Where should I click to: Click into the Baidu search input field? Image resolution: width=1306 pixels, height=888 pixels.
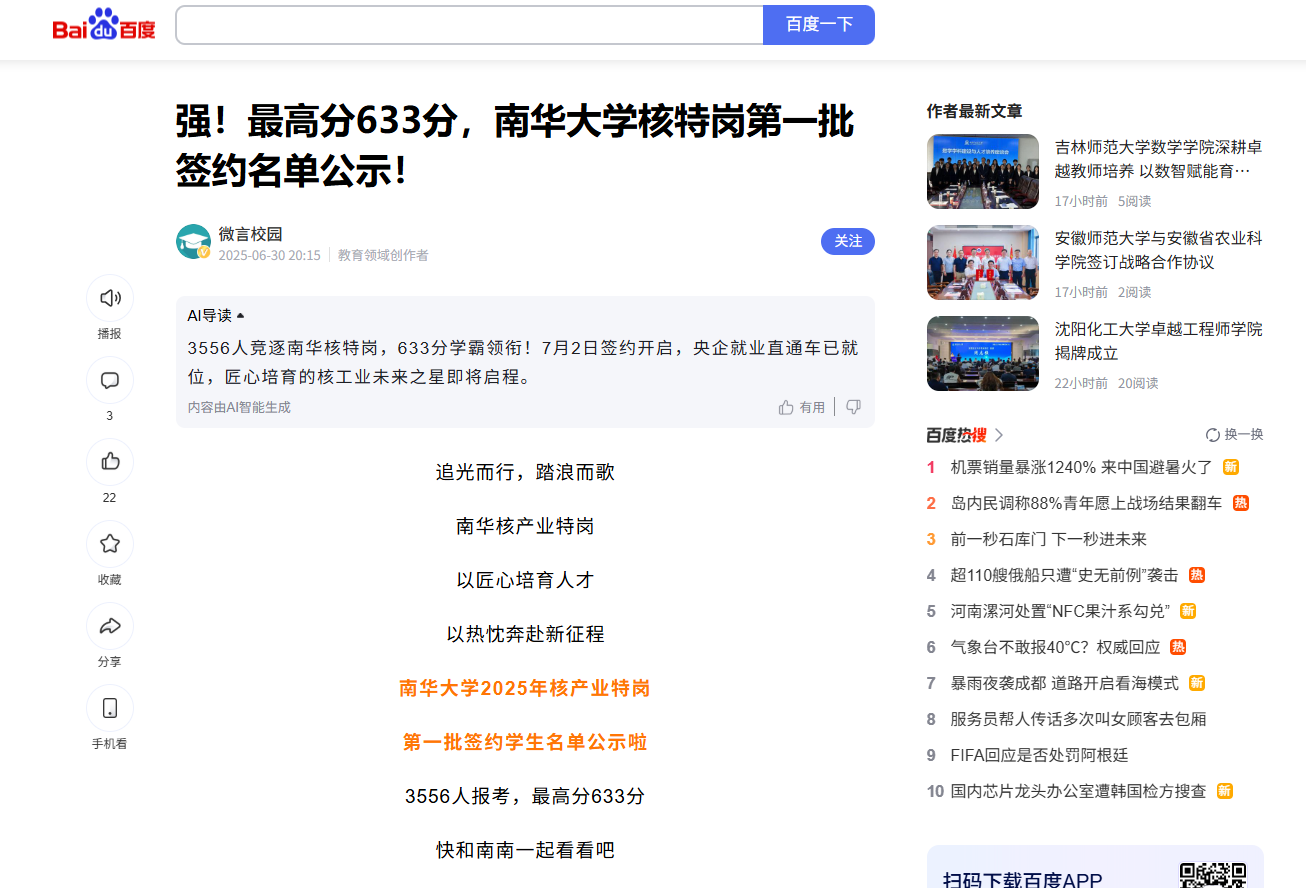[x=469, y=25]
